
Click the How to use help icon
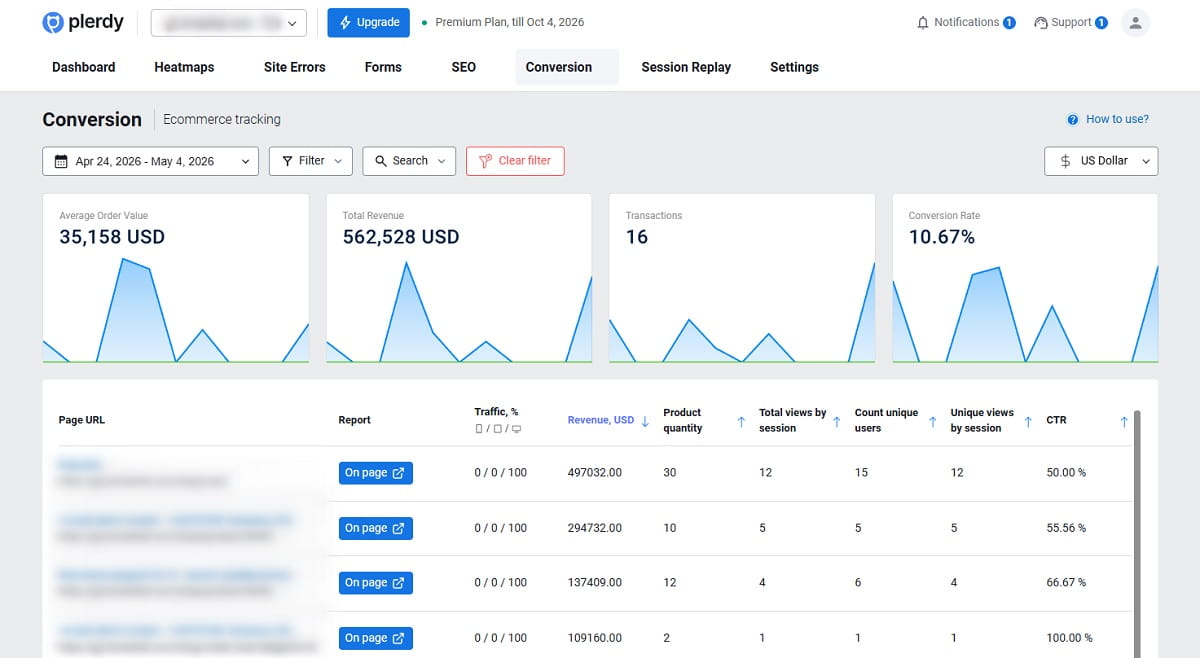coord(1073,119)
